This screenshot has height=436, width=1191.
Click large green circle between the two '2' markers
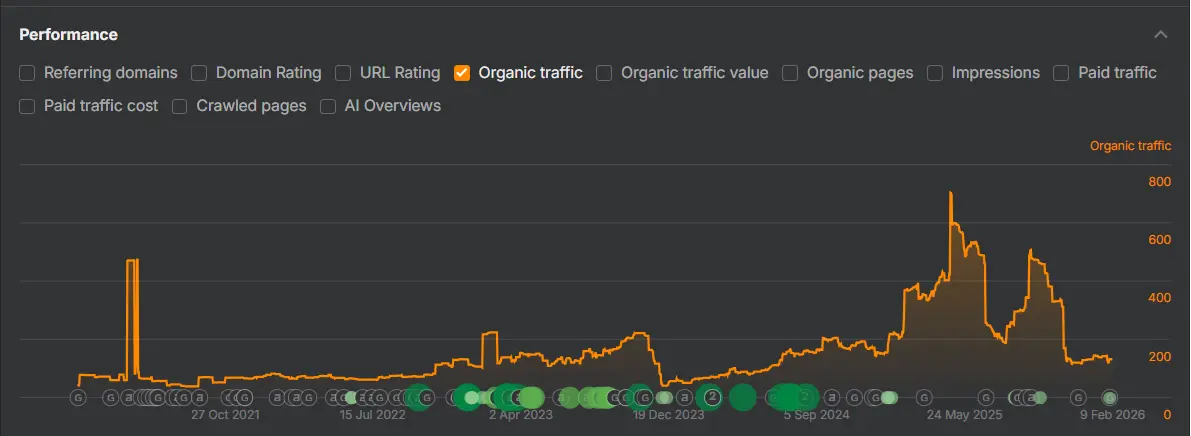pos(743,397)
